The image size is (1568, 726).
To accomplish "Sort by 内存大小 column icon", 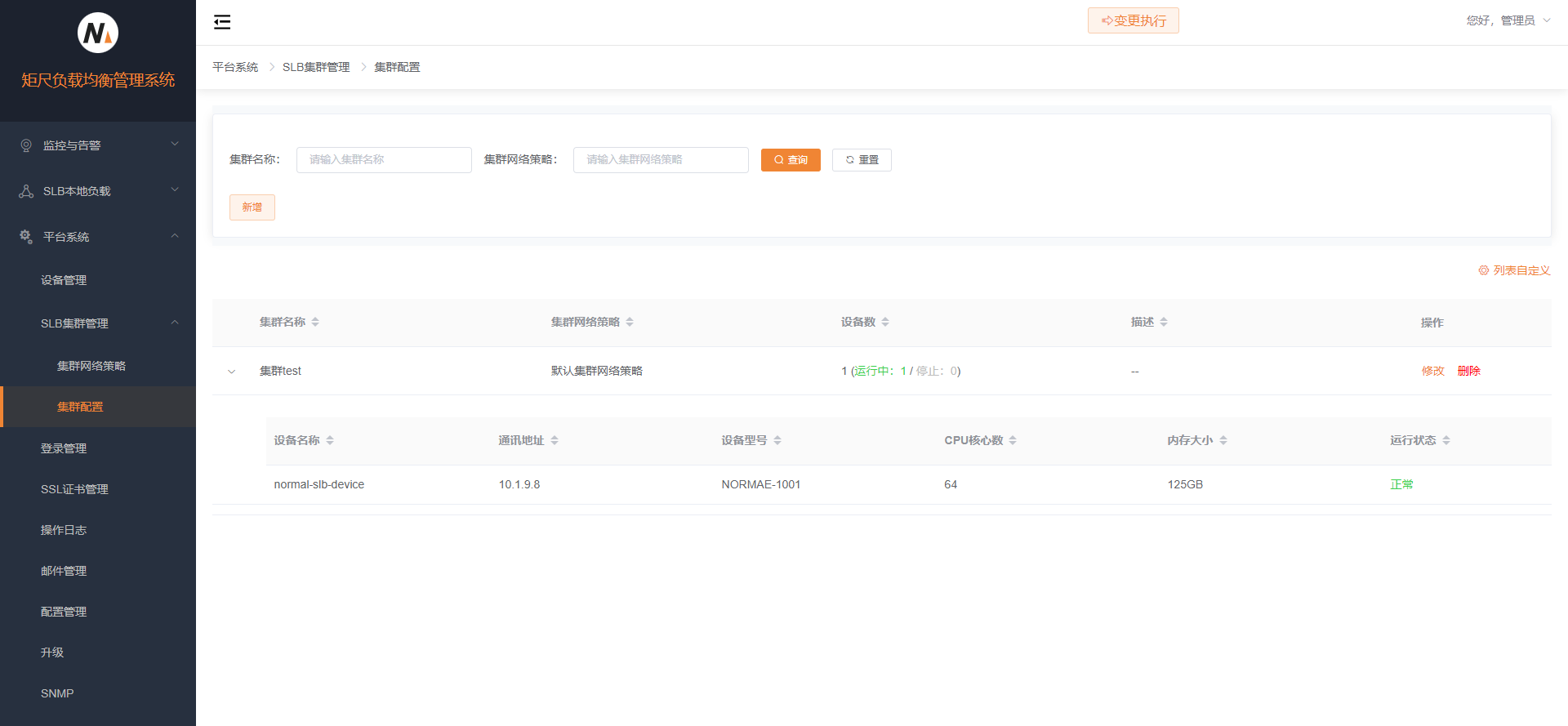I will click(1223, 441).
